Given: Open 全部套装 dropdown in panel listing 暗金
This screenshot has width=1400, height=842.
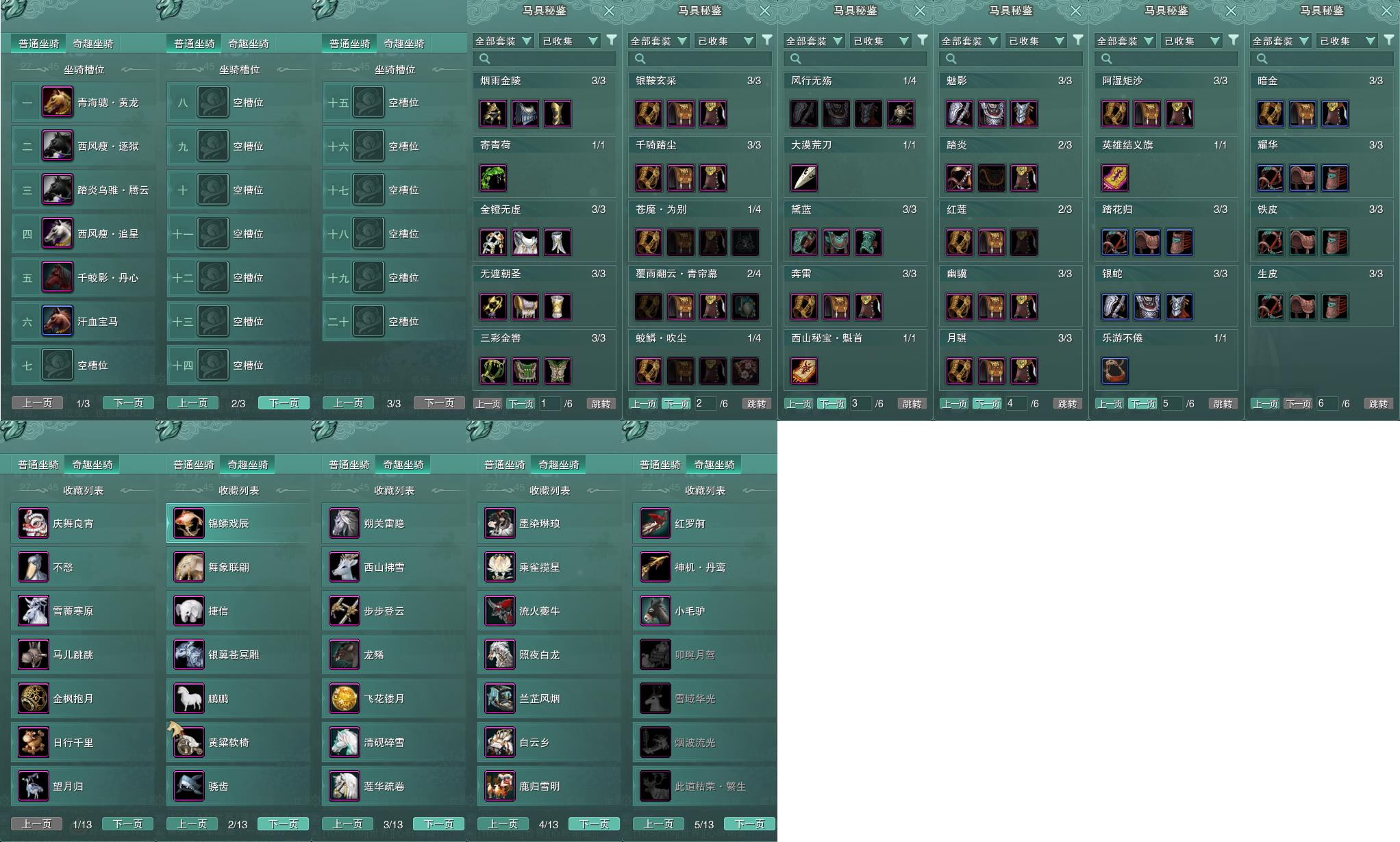Looking at the screenshot, I should point(1280,41).
